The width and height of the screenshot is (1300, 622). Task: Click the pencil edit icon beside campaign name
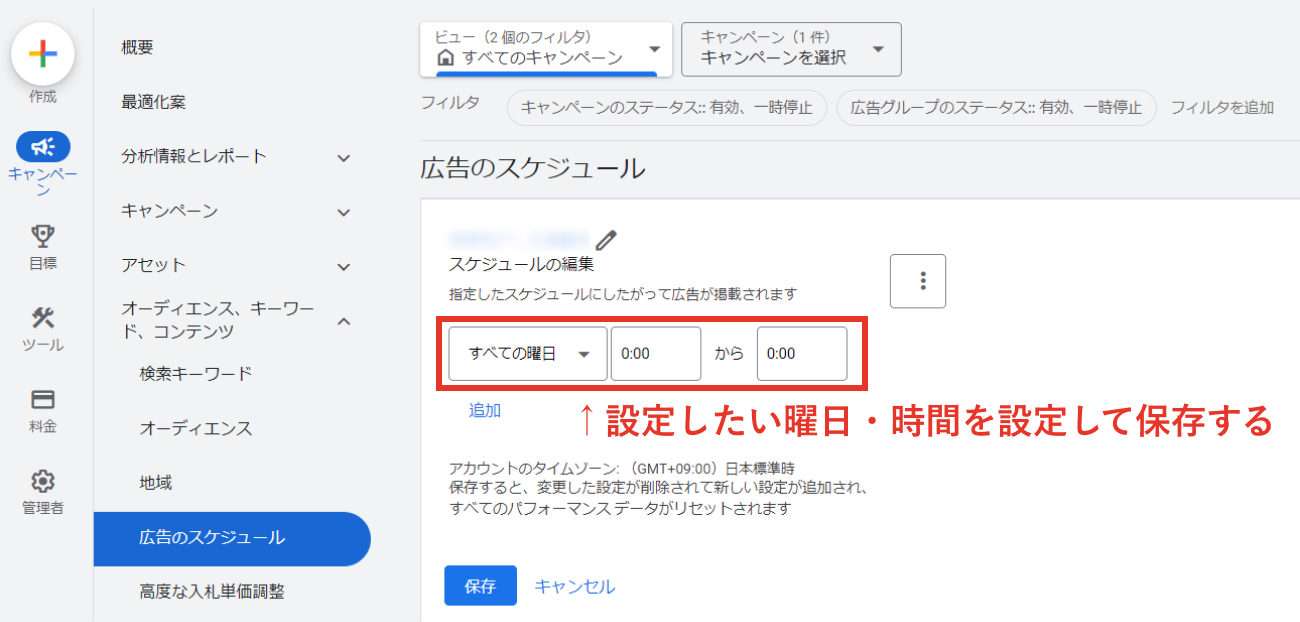(606, 240)
